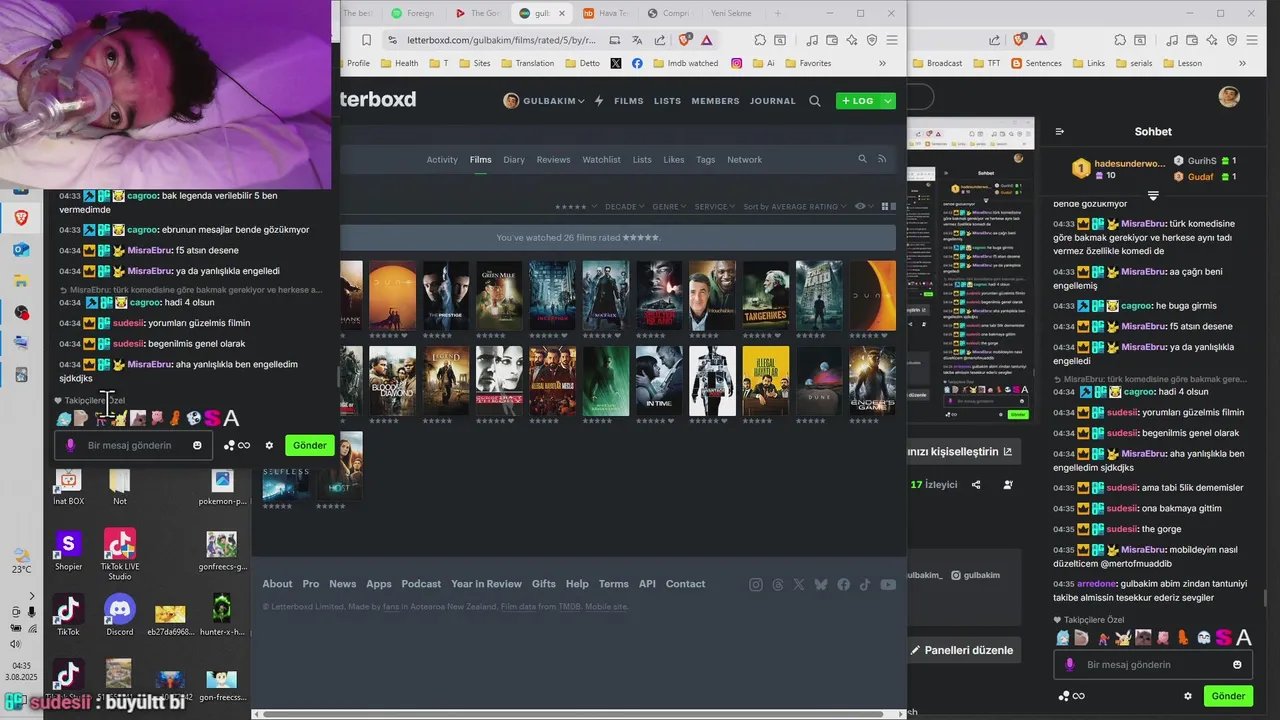This screenshot has height=720, width=1280.
Task: Open the SERVICE filter dropdown
Action: pyautogui.click(x=715, y=206)
